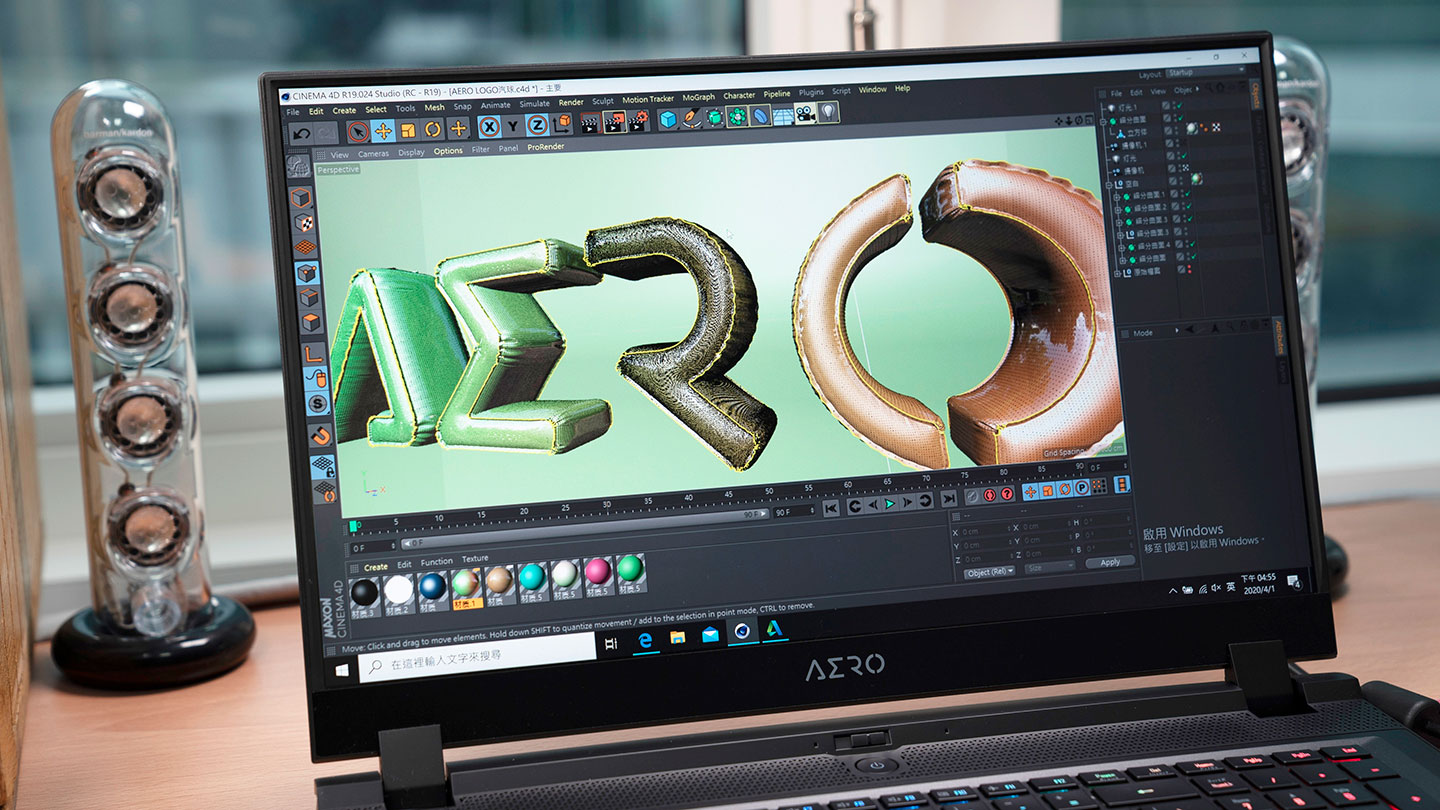The height and width of the screenshot is (810, 1440).
Task: Open the Object (Rel) coordinate dropdown
Action: coord(988,571)
